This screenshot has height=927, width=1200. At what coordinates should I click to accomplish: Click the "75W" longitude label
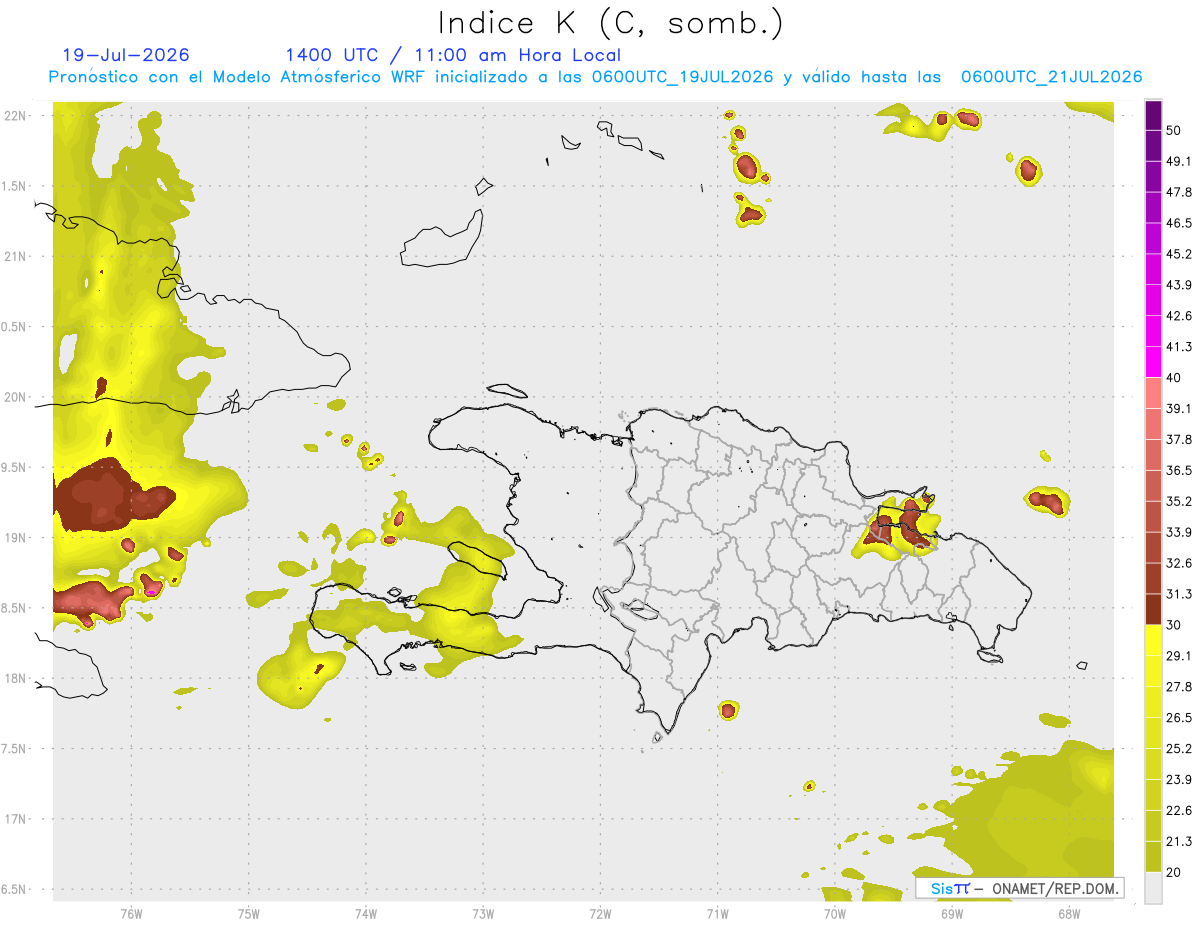coord(249,914)
